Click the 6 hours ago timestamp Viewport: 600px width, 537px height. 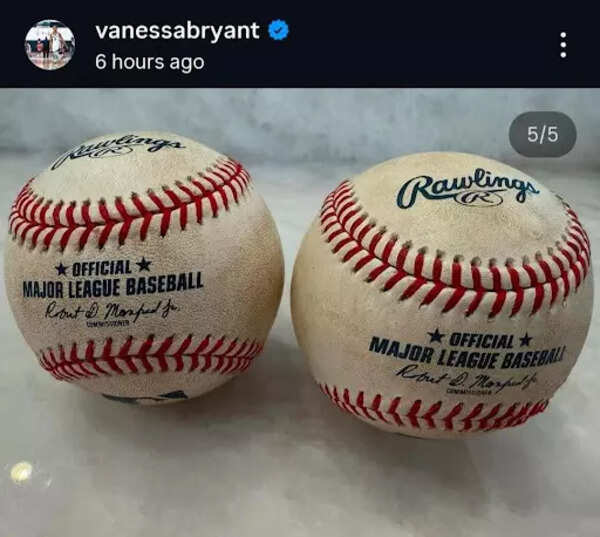[150, 62]
